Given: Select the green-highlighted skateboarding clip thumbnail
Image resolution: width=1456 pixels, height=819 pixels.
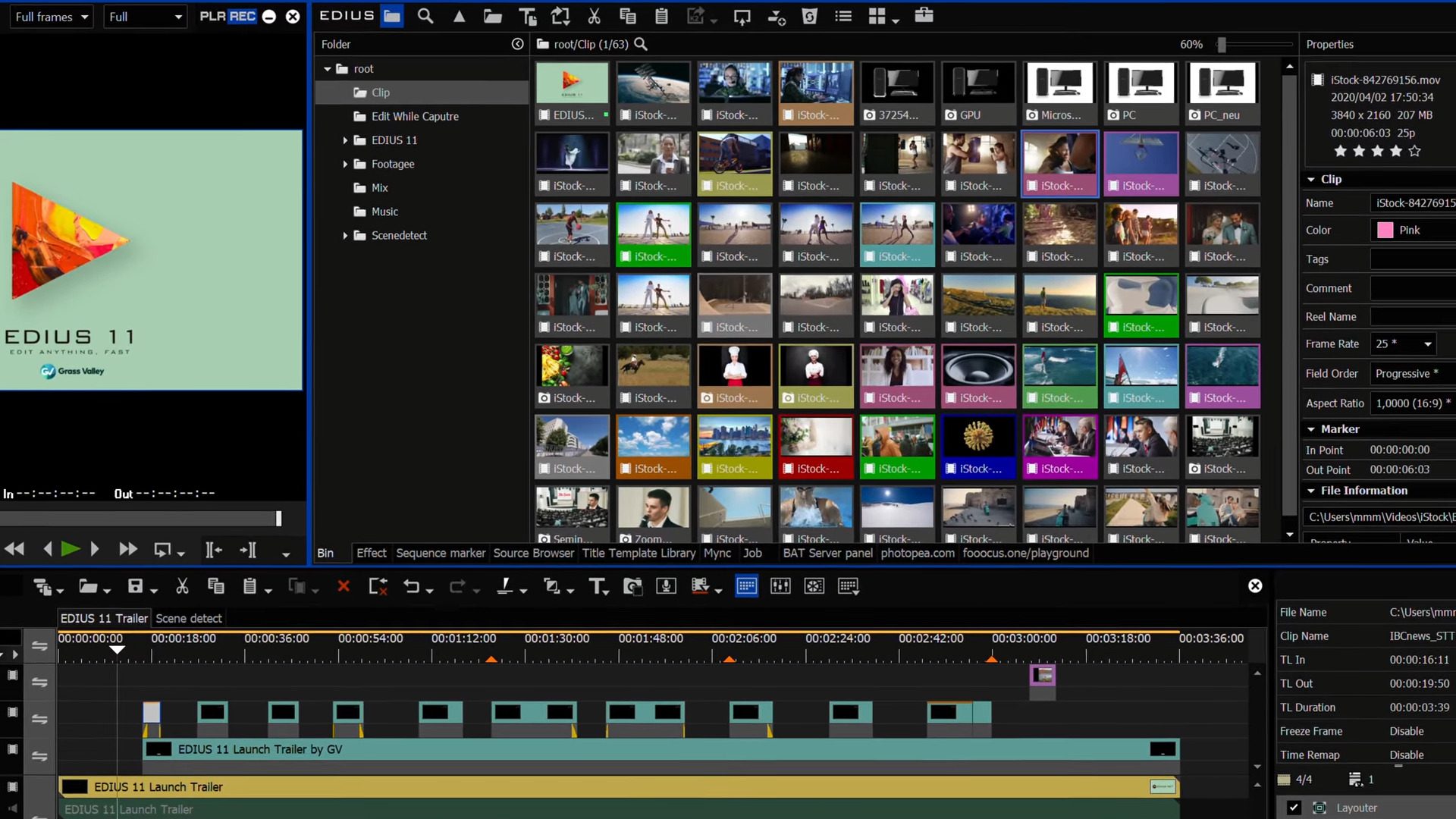Looking at the screenshot, I should (x=653, y=234).
